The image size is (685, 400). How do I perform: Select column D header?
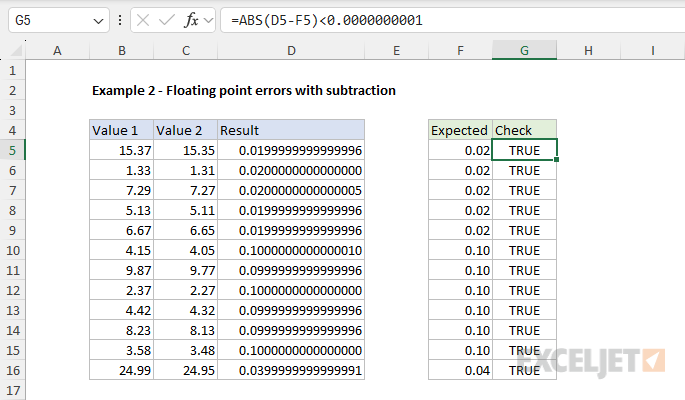pos(291,51)
